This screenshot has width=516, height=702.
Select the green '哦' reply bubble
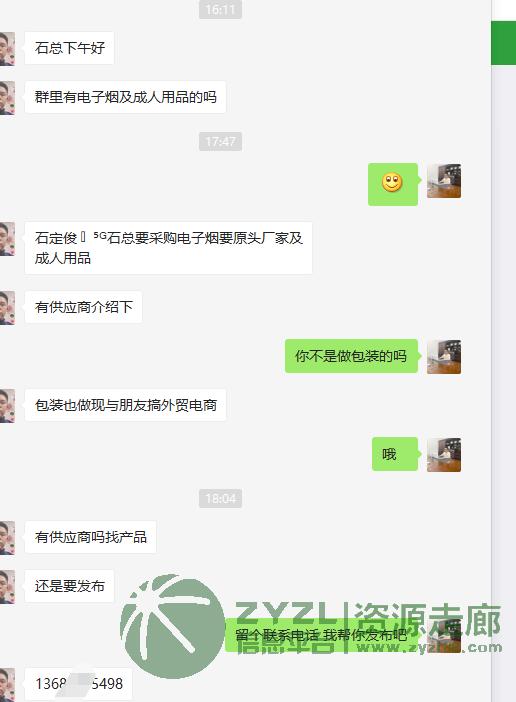click(x=395, y=454)
